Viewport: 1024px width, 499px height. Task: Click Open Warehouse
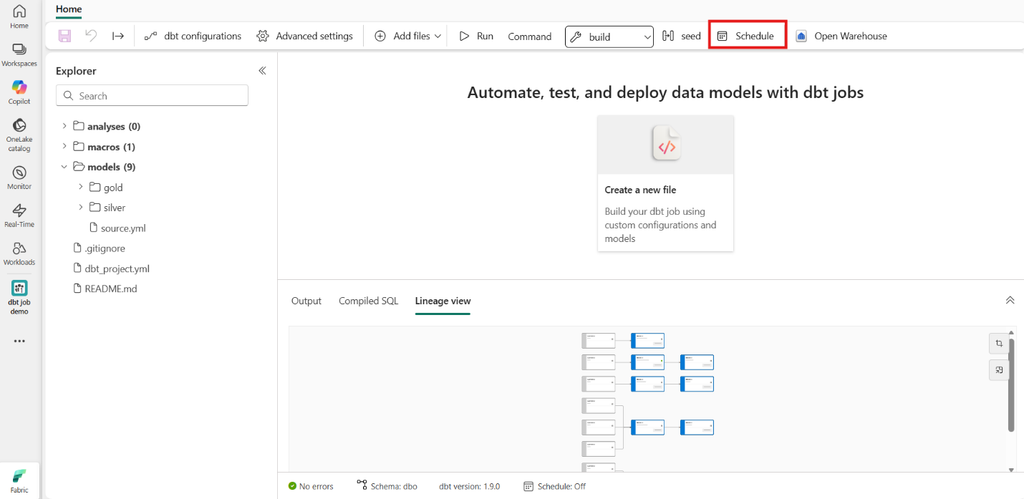point(841,36)
